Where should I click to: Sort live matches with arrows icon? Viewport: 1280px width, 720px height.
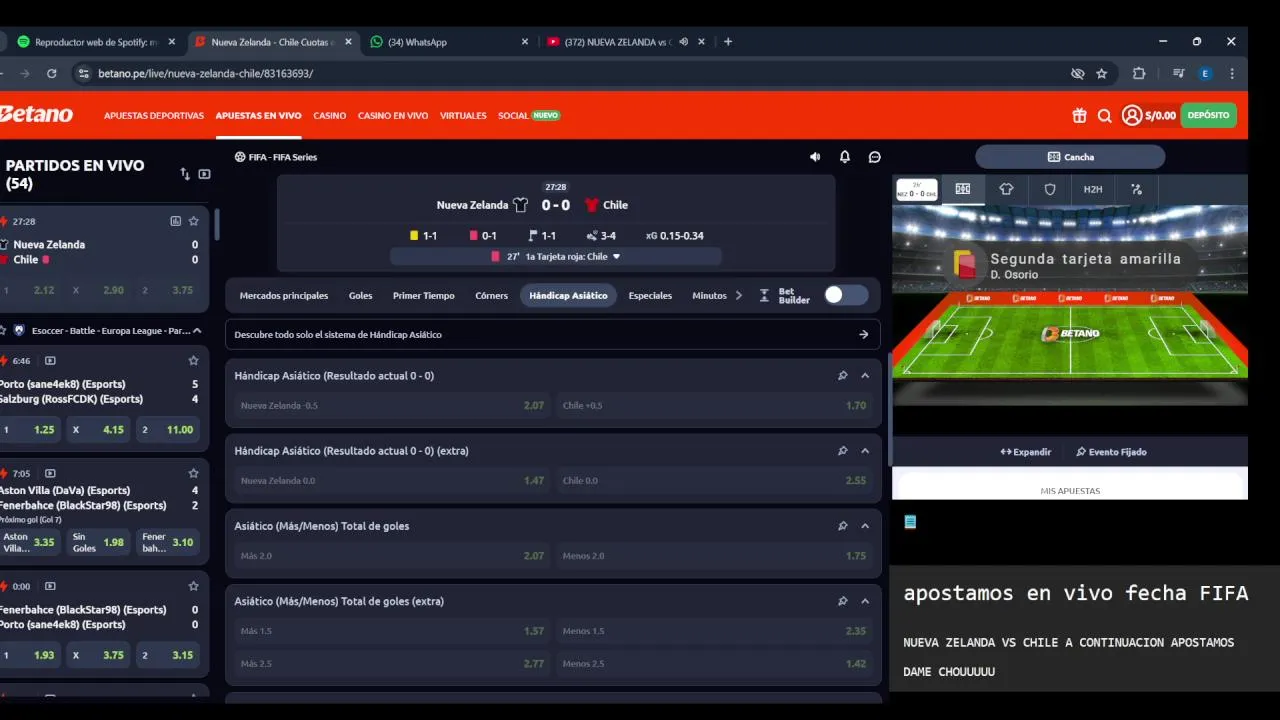click(185, 174)
